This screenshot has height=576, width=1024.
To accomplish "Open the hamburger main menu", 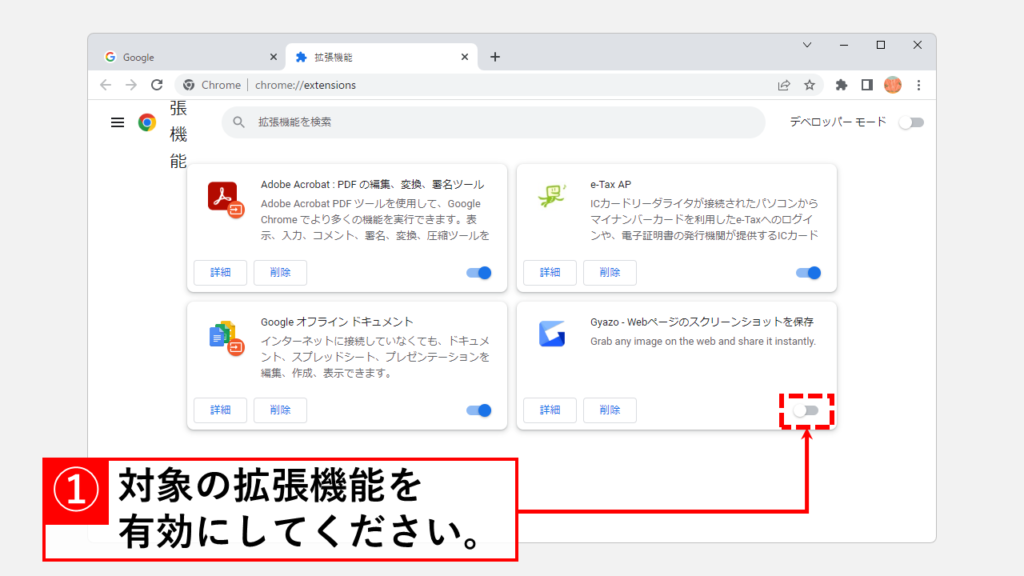I will [x=117, y=122].
